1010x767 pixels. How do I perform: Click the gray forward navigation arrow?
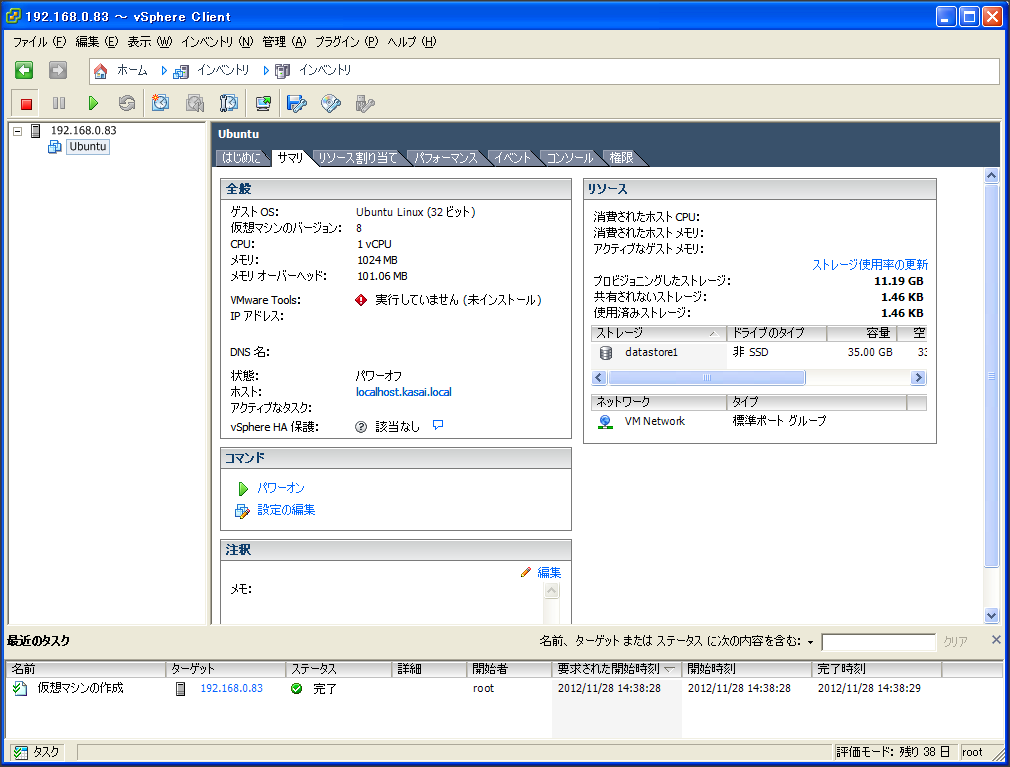click(57, 70)
